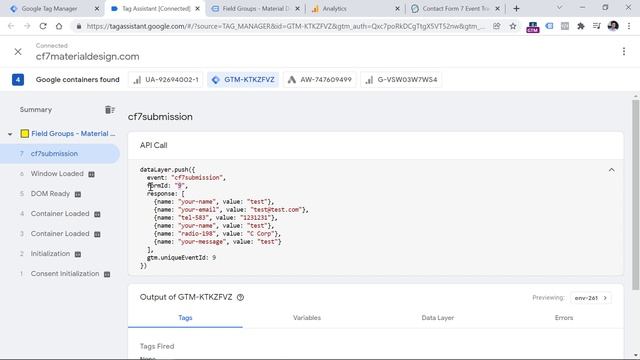Open the Extensions puzzle icon

(x=581, y=26)
